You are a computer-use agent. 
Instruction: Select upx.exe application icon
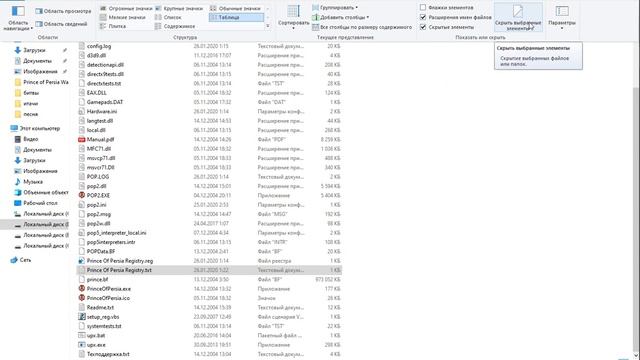[x=82, y=345]
